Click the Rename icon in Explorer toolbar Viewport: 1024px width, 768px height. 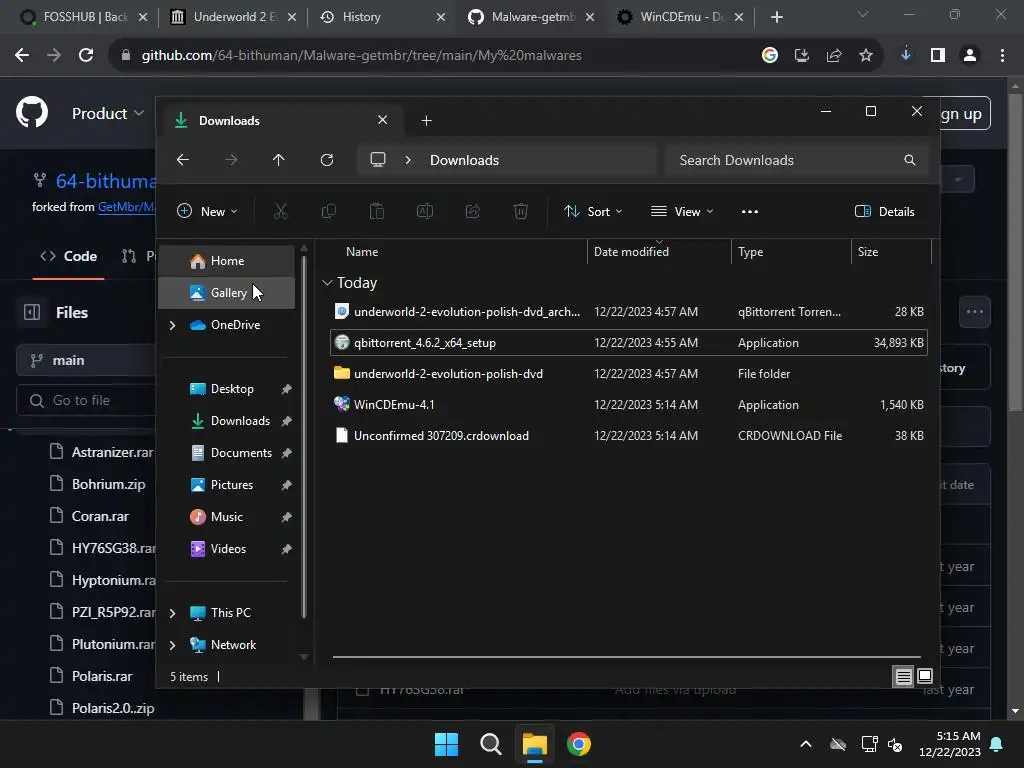pos(424,211)
